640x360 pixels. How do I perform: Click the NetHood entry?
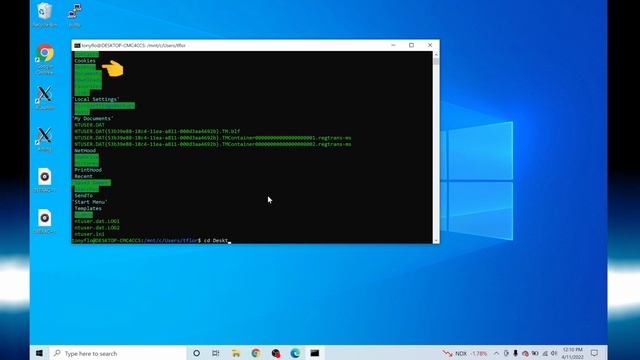pos(85,151)
